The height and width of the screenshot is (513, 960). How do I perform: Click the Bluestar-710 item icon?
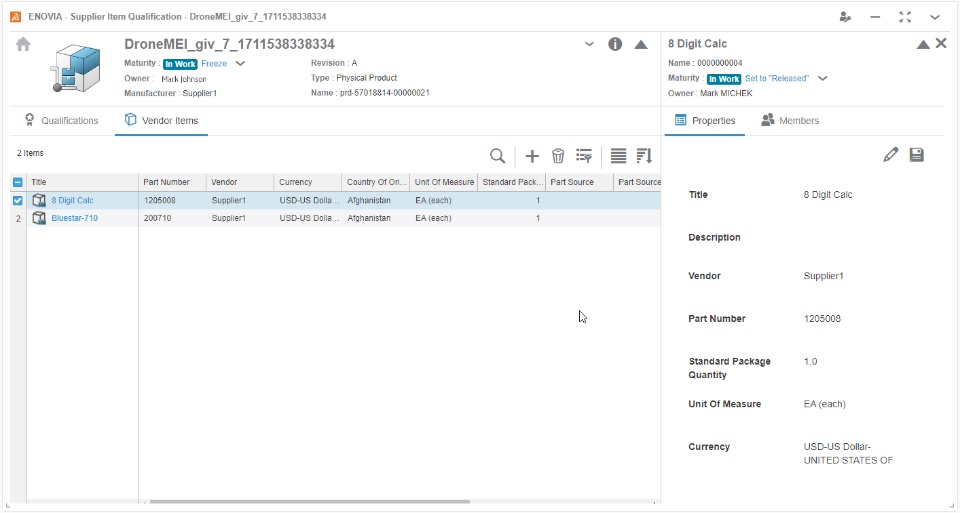pos(39,218)
